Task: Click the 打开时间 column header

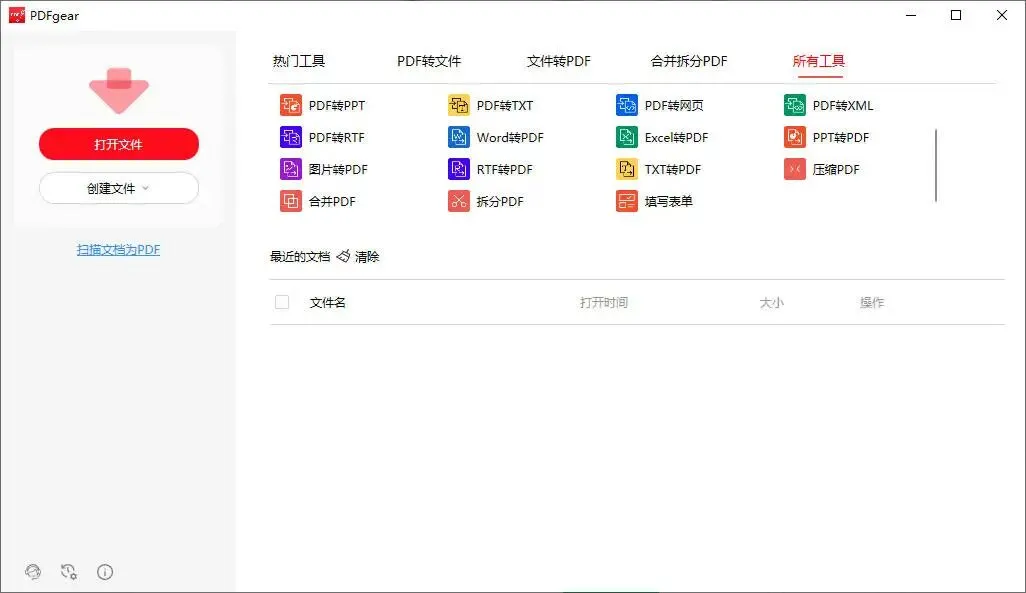Action: [x=604, y=302]
